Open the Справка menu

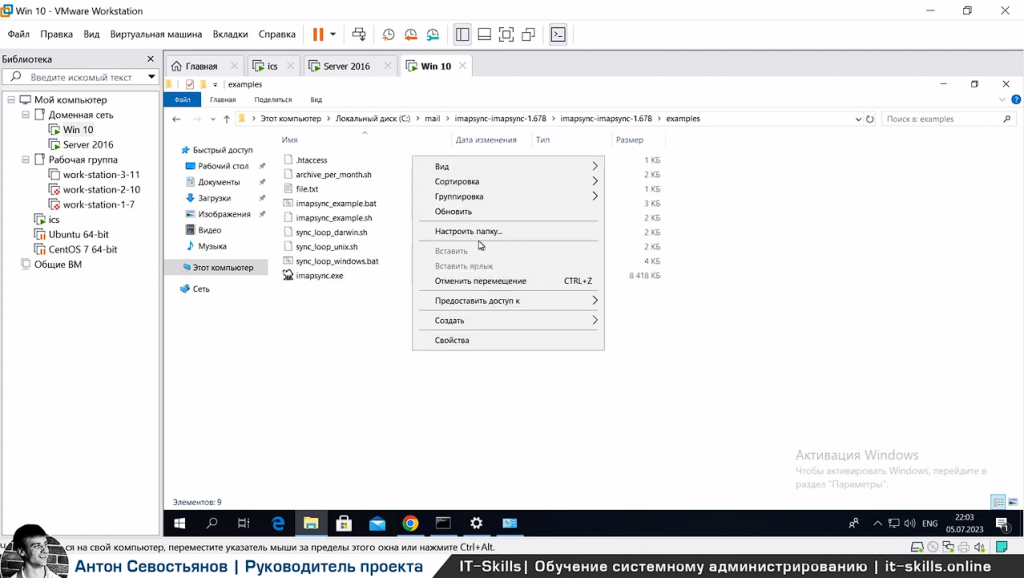[277, 34]
